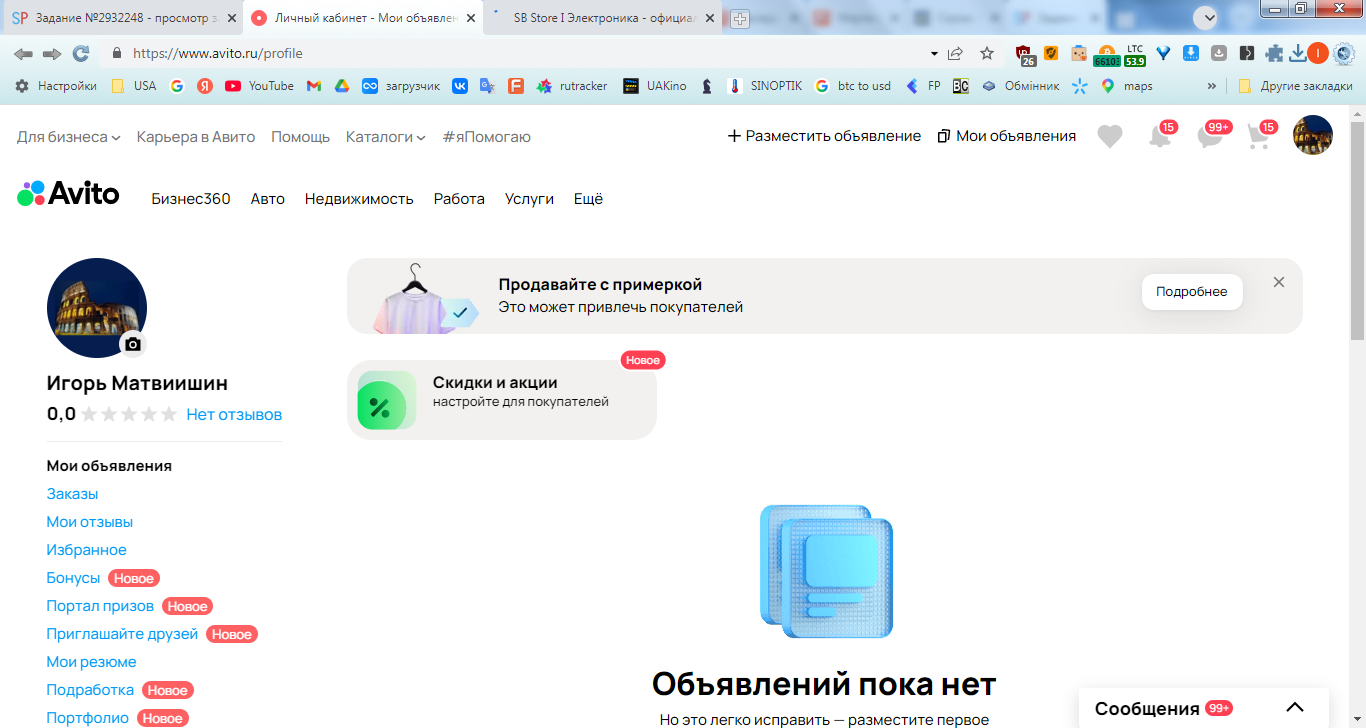Open the YouTube bookmark
Viewport: 1366px width, 728px height.
(259, 86)
